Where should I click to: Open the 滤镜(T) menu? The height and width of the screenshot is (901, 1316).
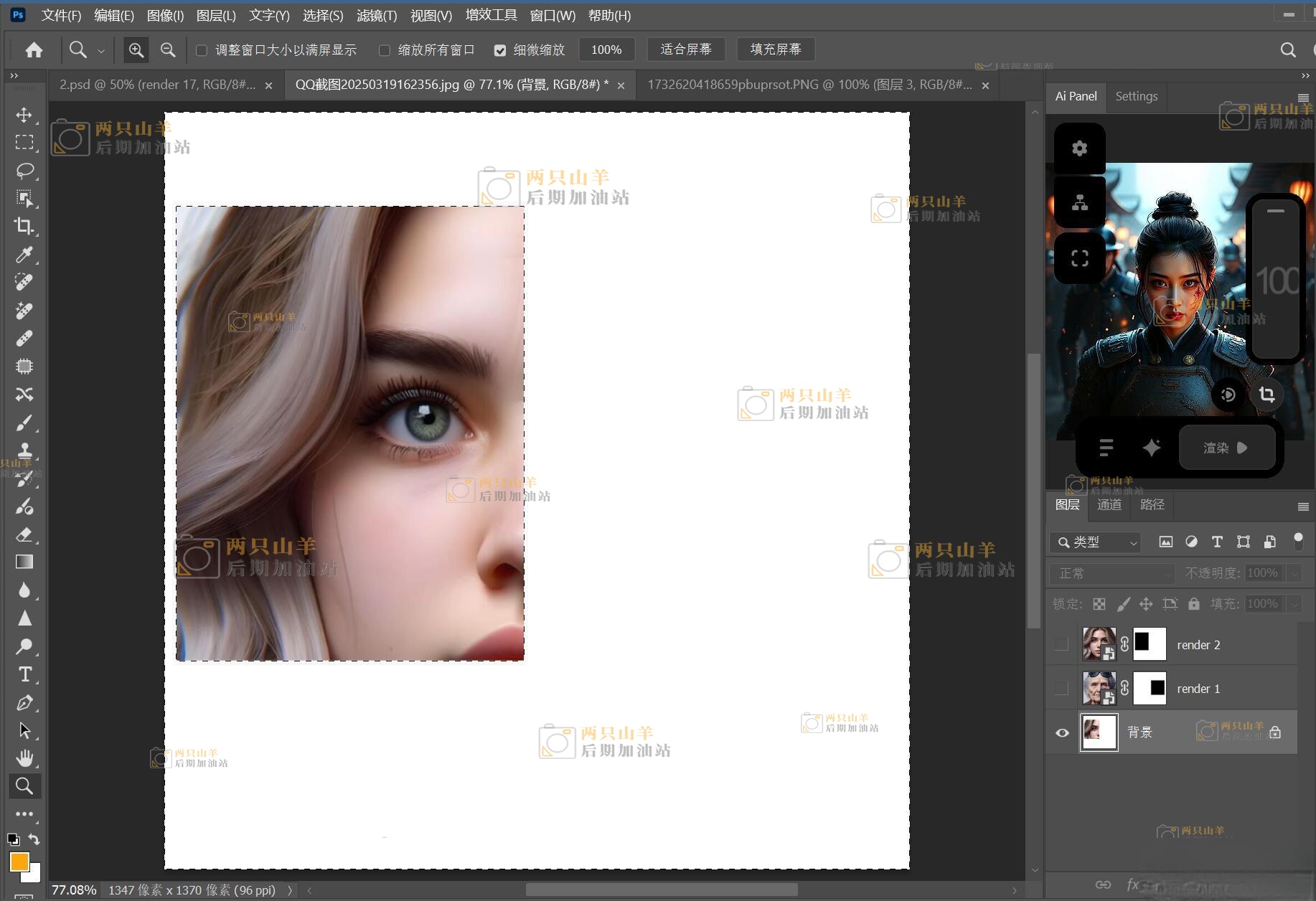376,15
